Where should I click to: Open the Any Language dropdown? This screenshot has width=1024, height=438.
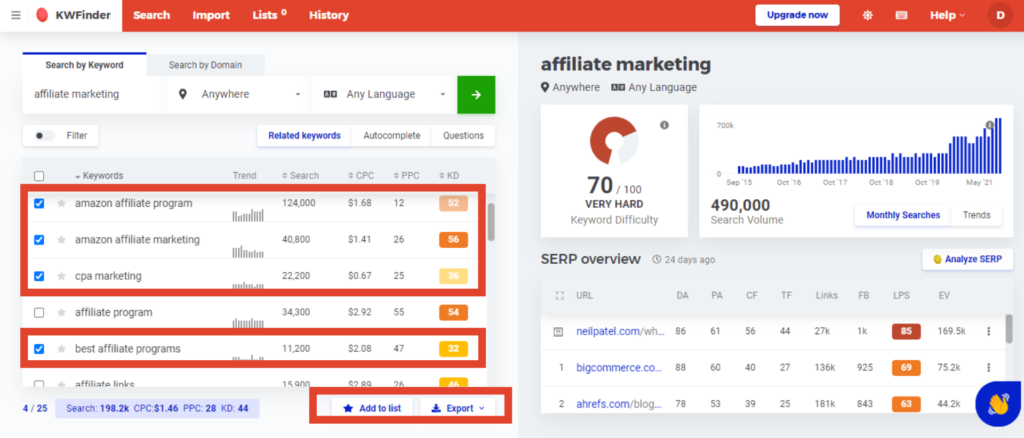pyautogui.click(x=384, y=95)
